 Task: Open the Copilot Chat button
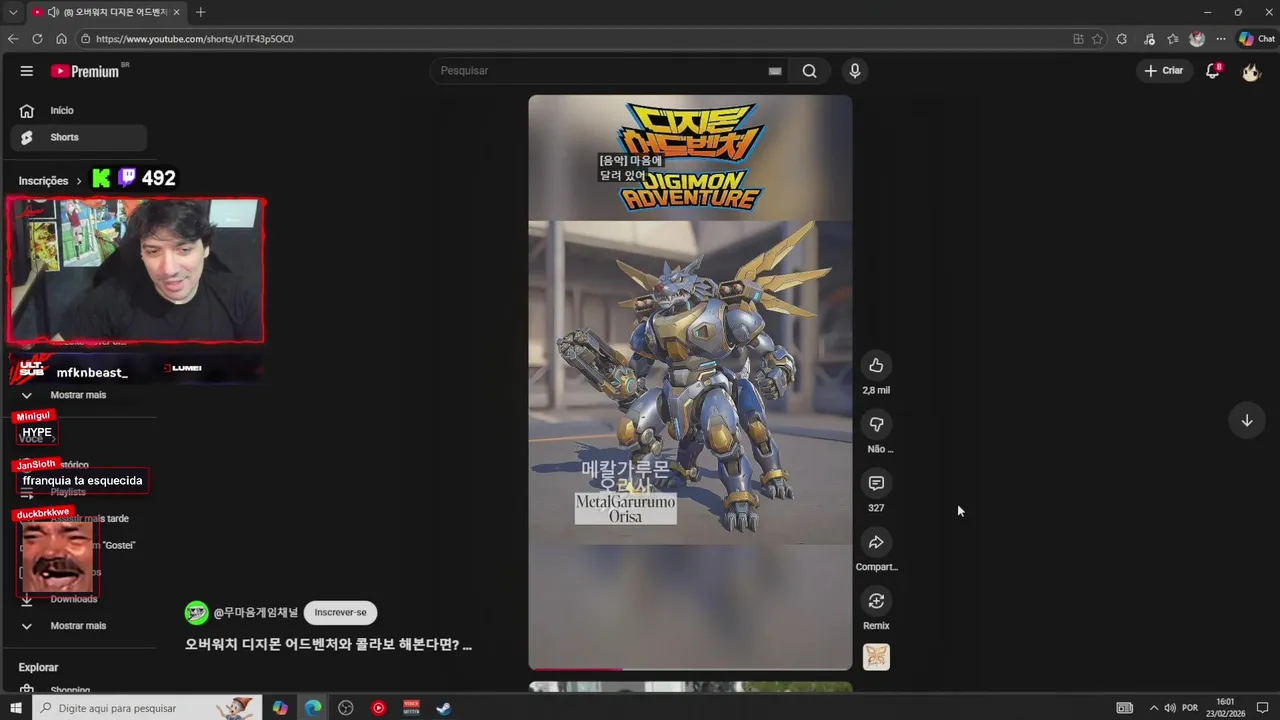pos(1256,39)
